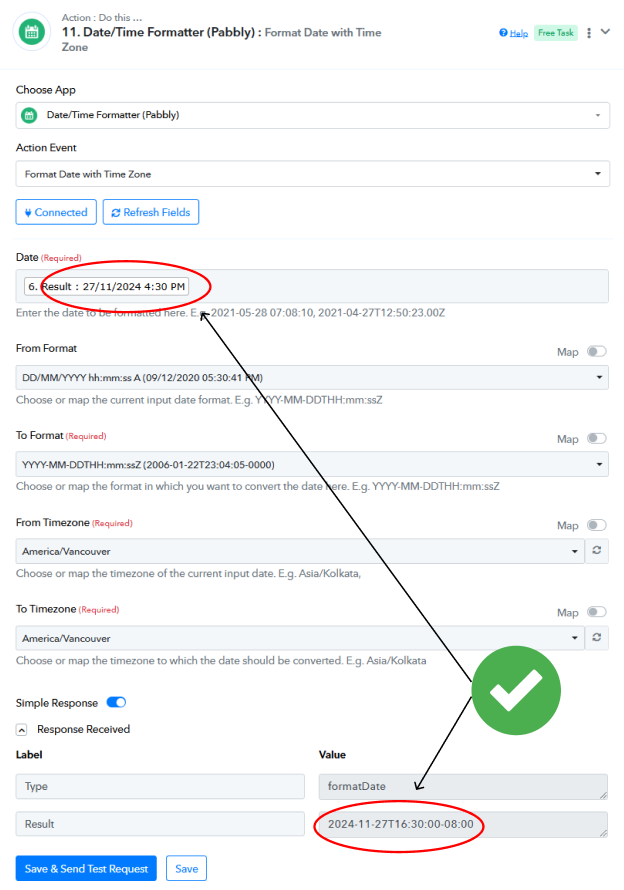Click Save & Send Test Request
Viewport: 624px width, 890px height.
[86, 868]
